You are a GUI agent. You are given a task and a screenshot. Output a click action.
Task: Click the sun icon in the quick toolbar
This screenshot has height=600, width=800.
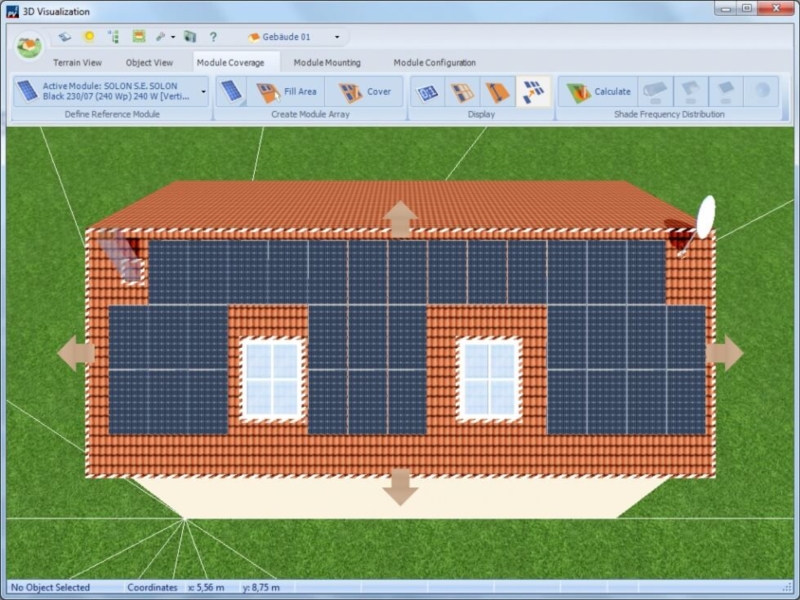point(88,37)
